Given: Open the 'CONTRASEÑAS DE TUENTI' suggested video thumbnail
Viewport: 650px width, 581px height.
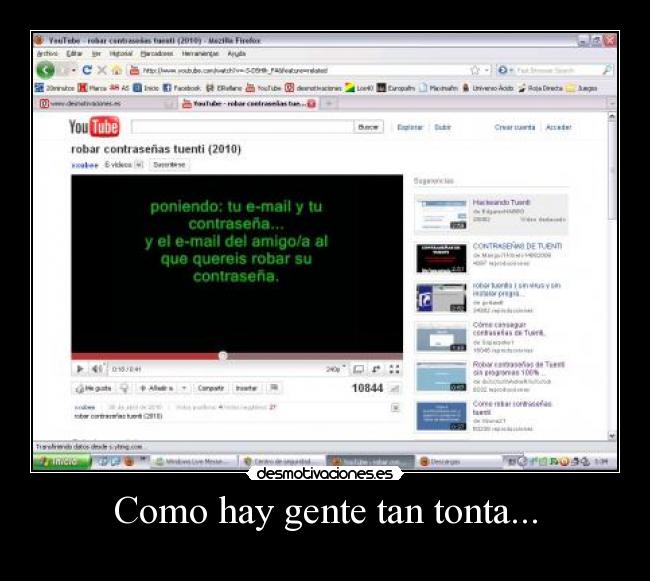Looking at the screenshot, I should (x=441, y=258).
